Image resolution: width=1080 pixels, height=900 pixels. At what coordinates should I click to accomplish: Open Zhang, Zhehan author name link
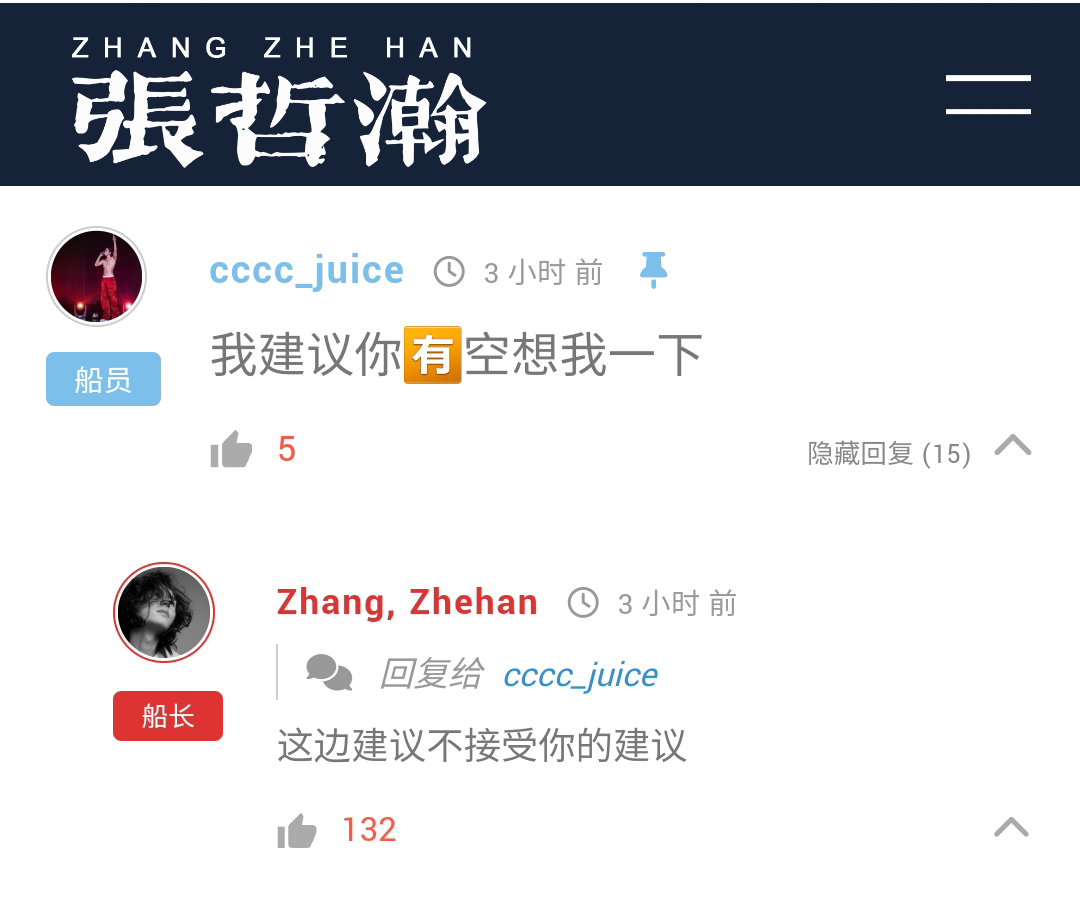click(x=407, y=602)
